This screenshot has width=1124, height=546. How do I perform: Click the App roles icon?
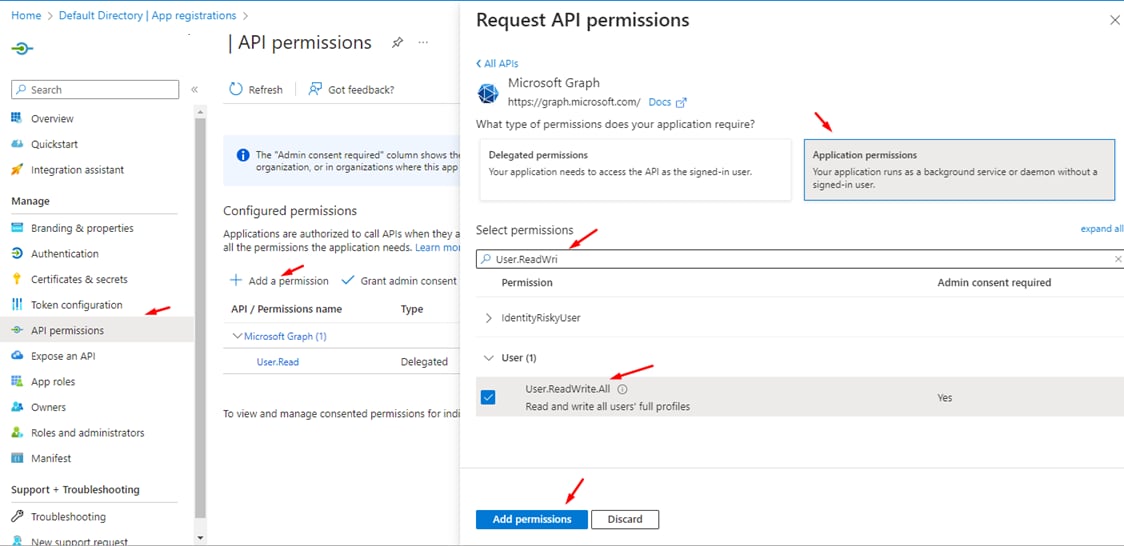[17, 381]
